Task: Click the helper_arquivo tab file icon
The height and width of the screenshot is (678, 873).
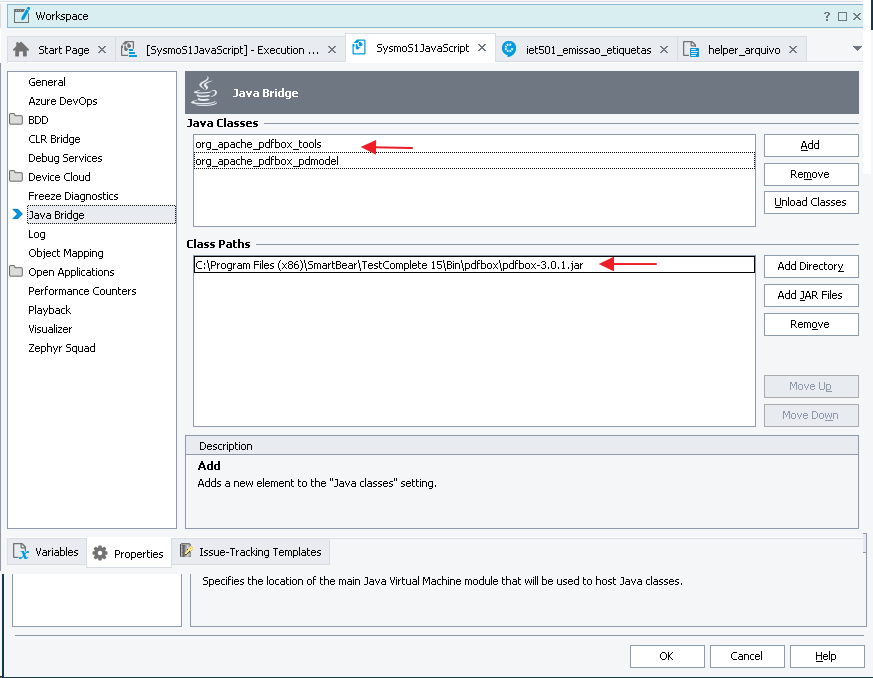Action: point(690,49)
